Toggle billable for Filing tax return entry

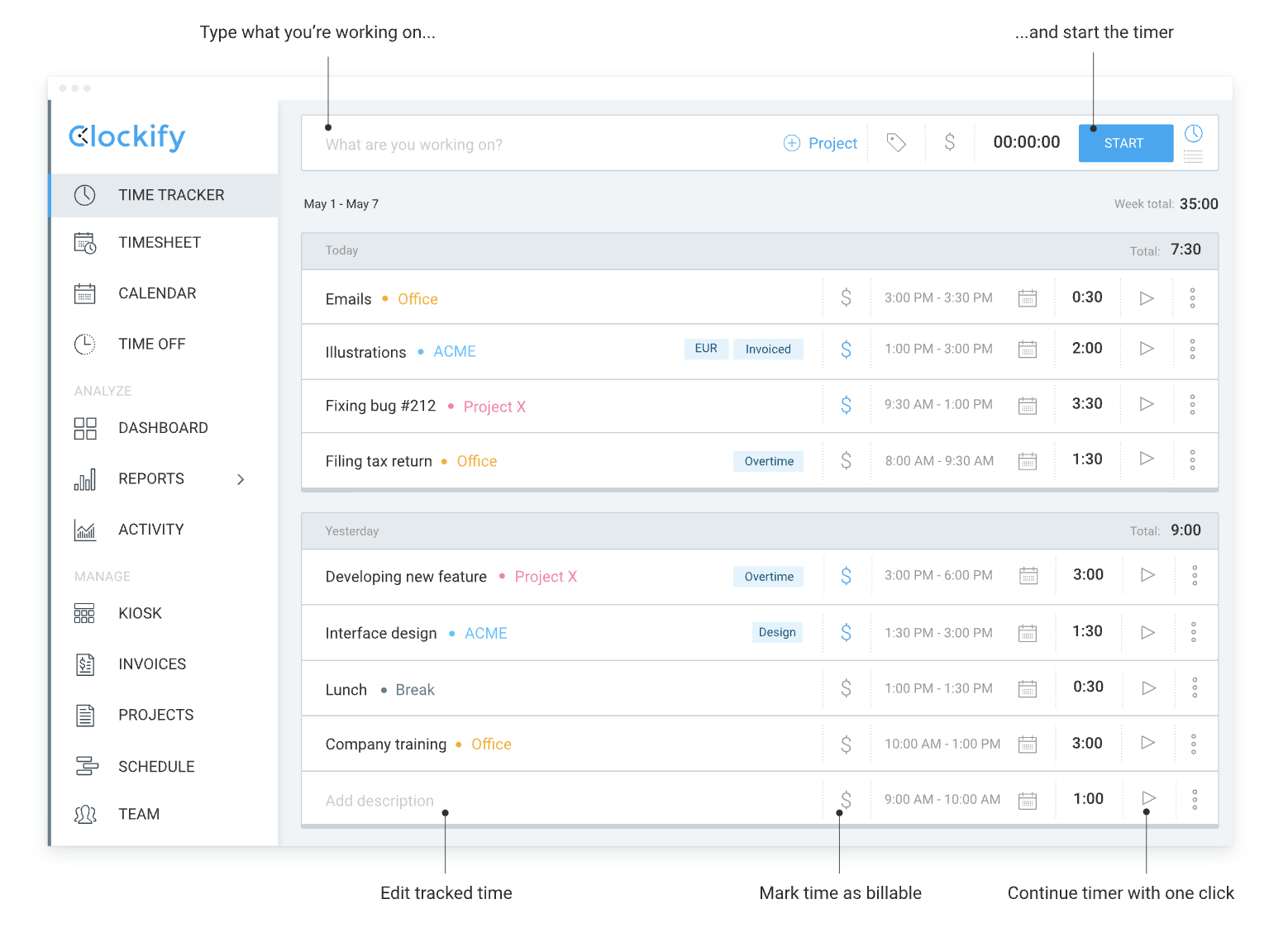click(846, 460)
